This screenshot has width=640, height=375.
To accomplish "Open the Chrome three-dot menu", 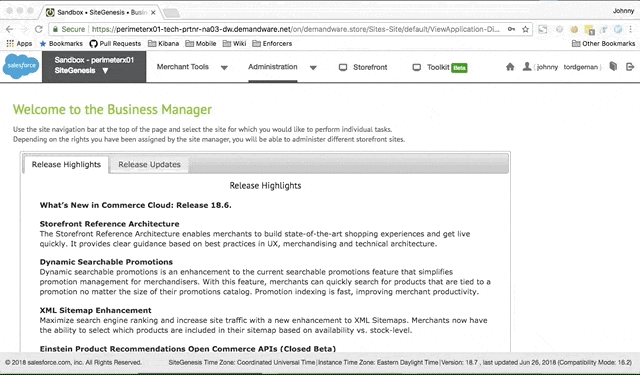I will [x=631, y=29].
